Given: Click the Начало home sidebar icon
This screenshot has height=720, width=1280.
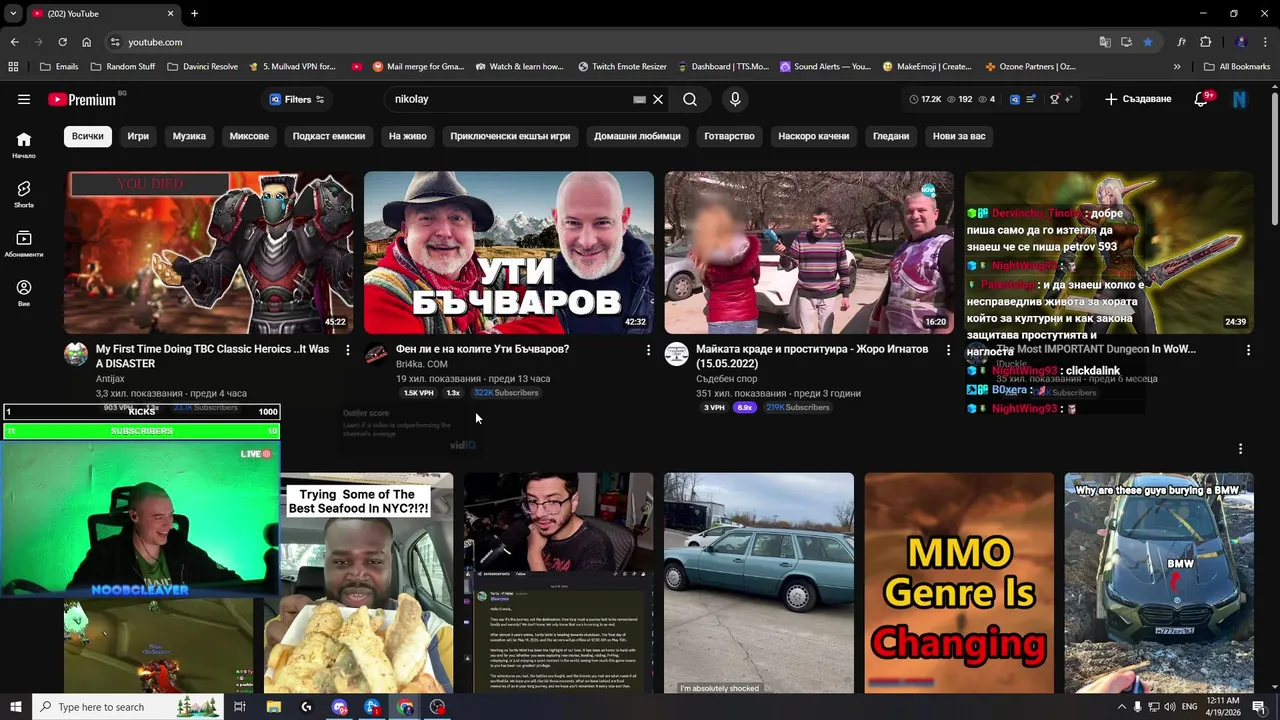Looking at the screenshot, I should (x=24, y=145).
